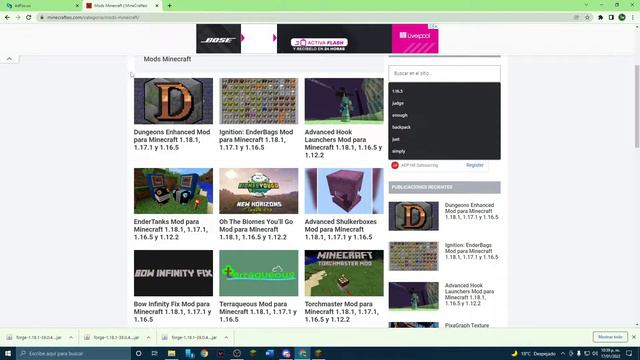
Task: Open Advanced Shulkerboxes Mod thumbnail
Action: tap(344, 191)
